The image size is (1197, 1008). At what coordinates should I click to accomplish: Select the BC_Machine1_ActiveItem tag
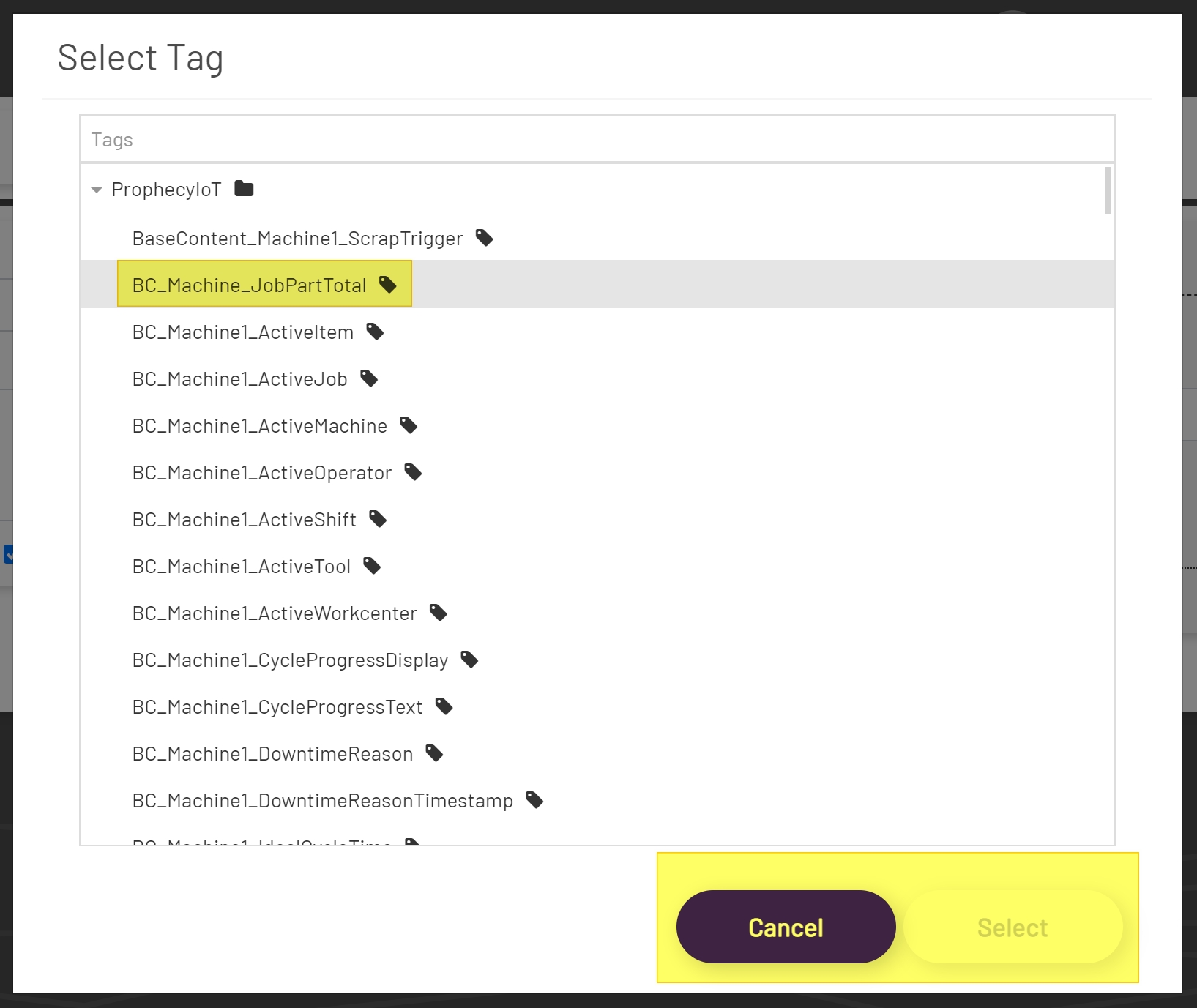click(242, 332)
